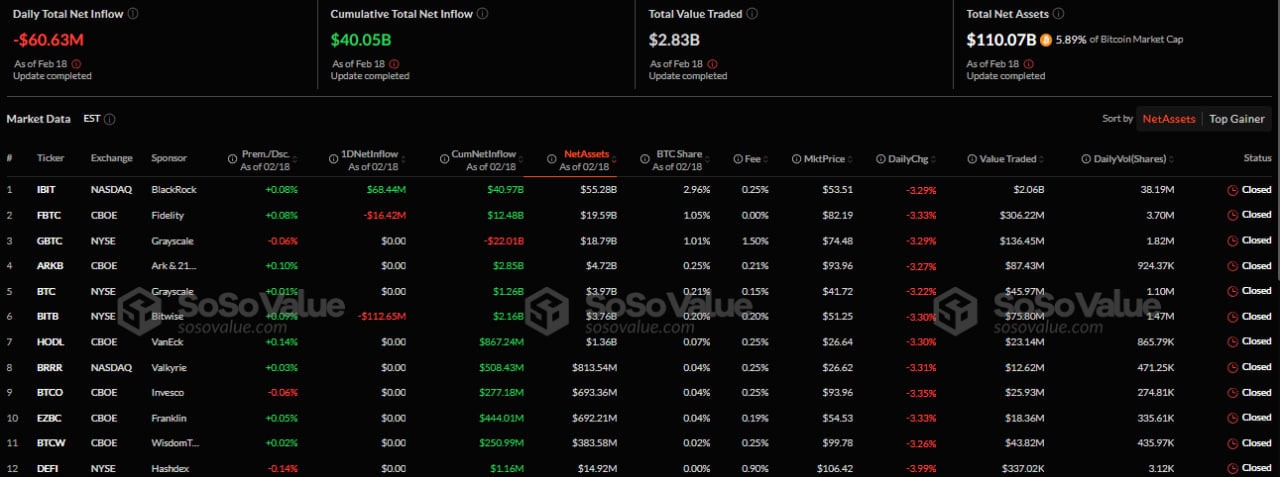Switch sorting to Top Gainer

(x=1237, y=118)
